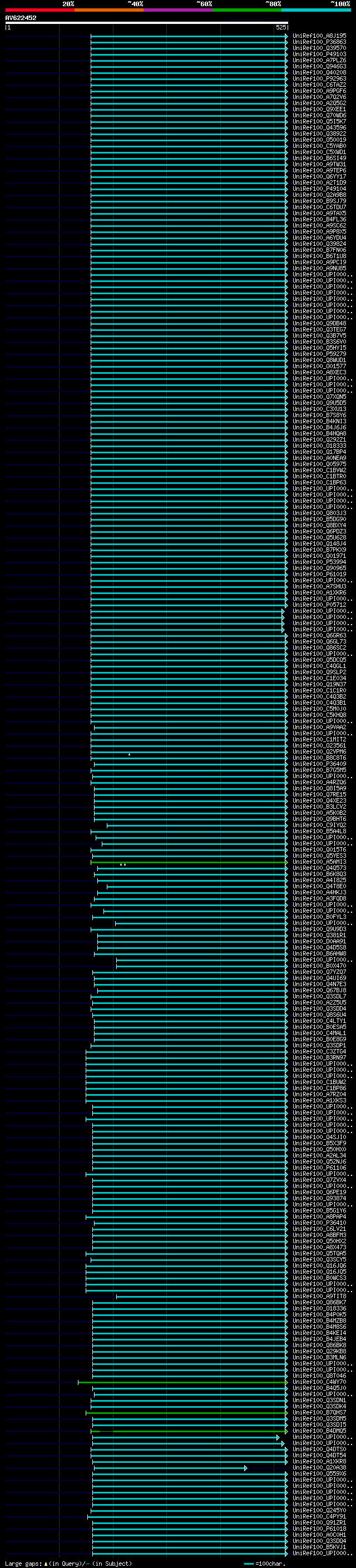356x1568 pixels.
Task: Open hit UniRef100_Q39570
Action: pyautogui.click(x=319, y=48)
